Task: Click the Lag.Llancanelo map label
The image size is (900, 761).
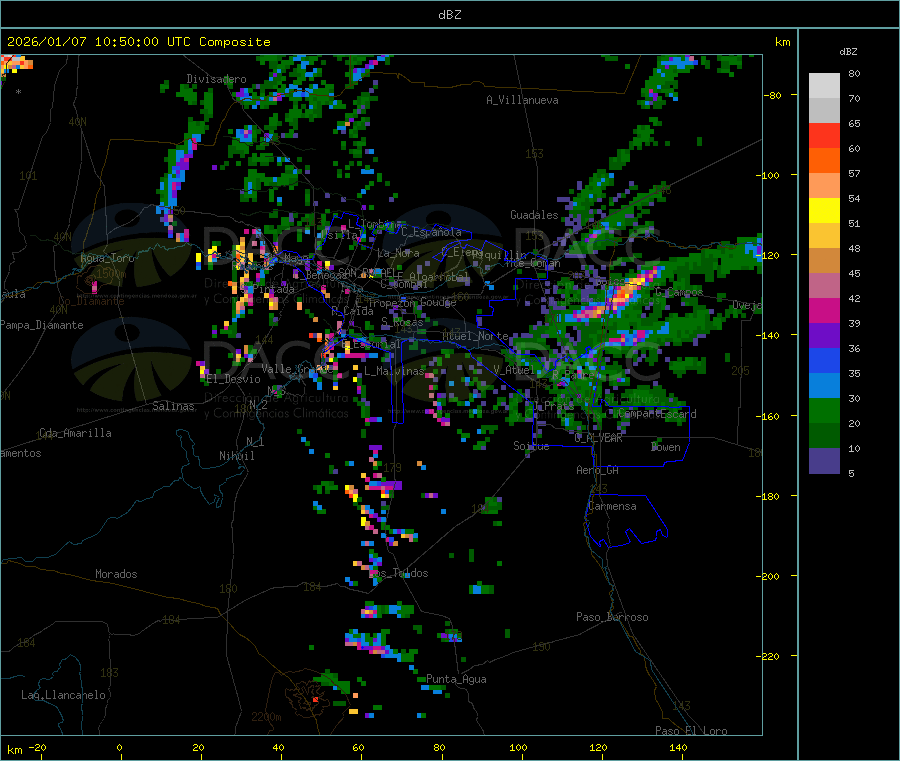Action: [63, 695]
